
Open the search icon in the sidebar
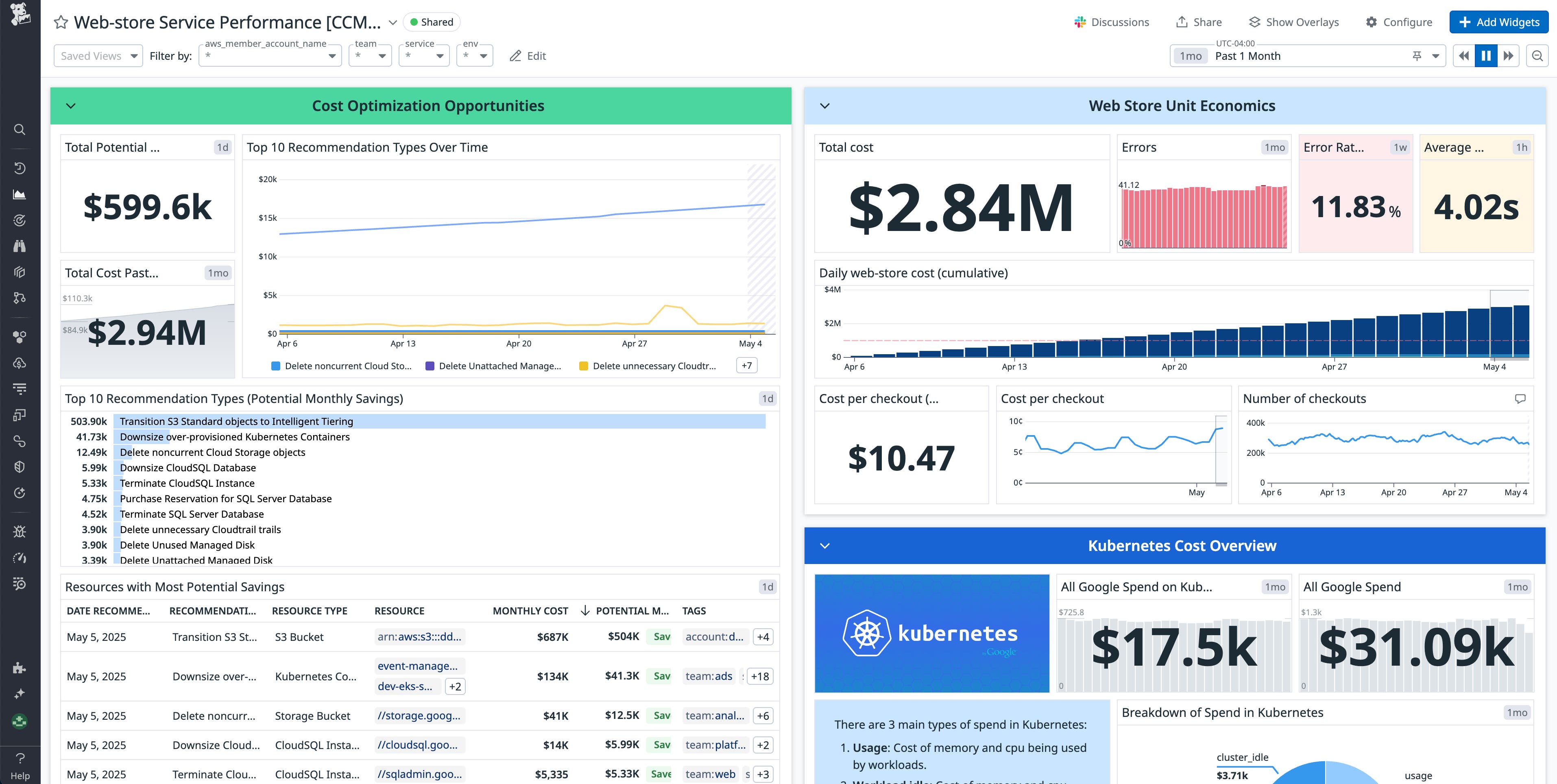(20, 129)
